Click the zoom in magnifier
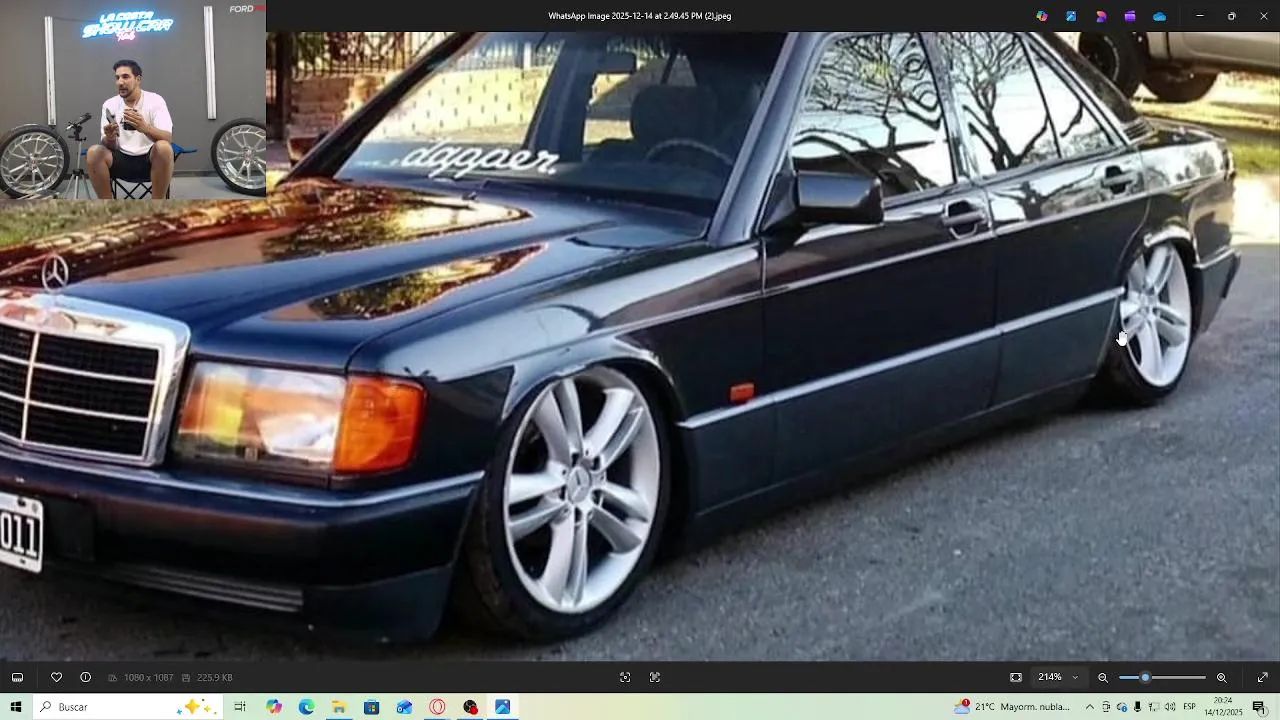The width and height of the screenshot is (1280, 720). tap(1221, 677)
